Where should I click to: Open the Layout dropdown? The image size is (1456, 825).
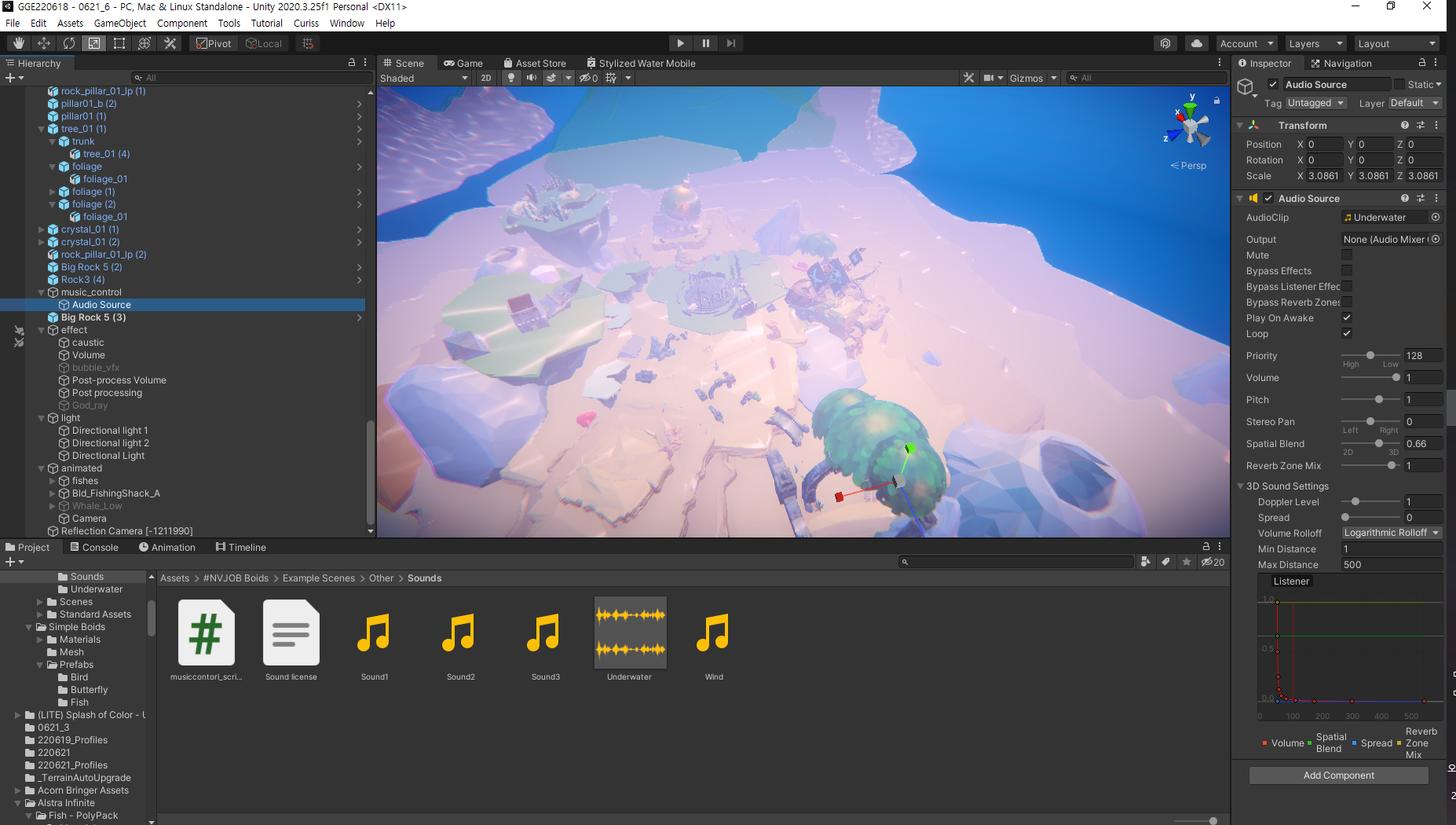point(1397,43)
